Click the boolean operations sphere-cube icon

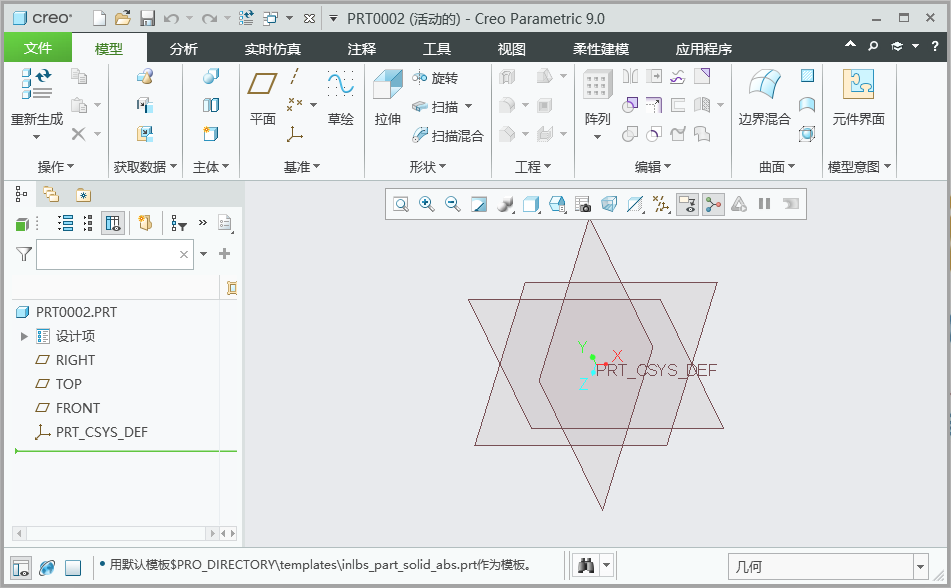click(210, 76)
